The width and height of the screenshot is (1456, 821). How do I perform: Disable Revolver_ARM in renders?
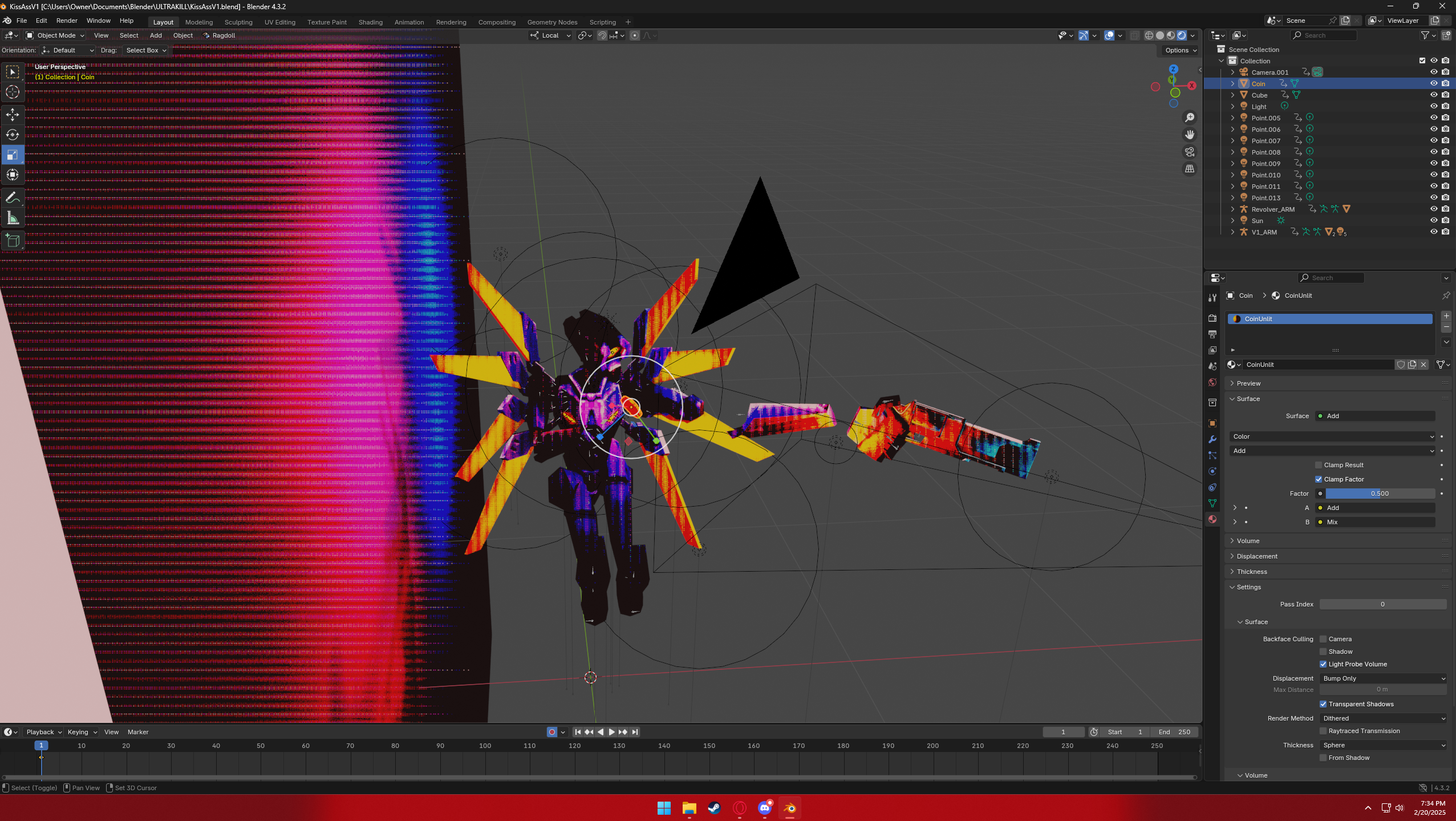pyautogui.click(x=1446, y=209)
